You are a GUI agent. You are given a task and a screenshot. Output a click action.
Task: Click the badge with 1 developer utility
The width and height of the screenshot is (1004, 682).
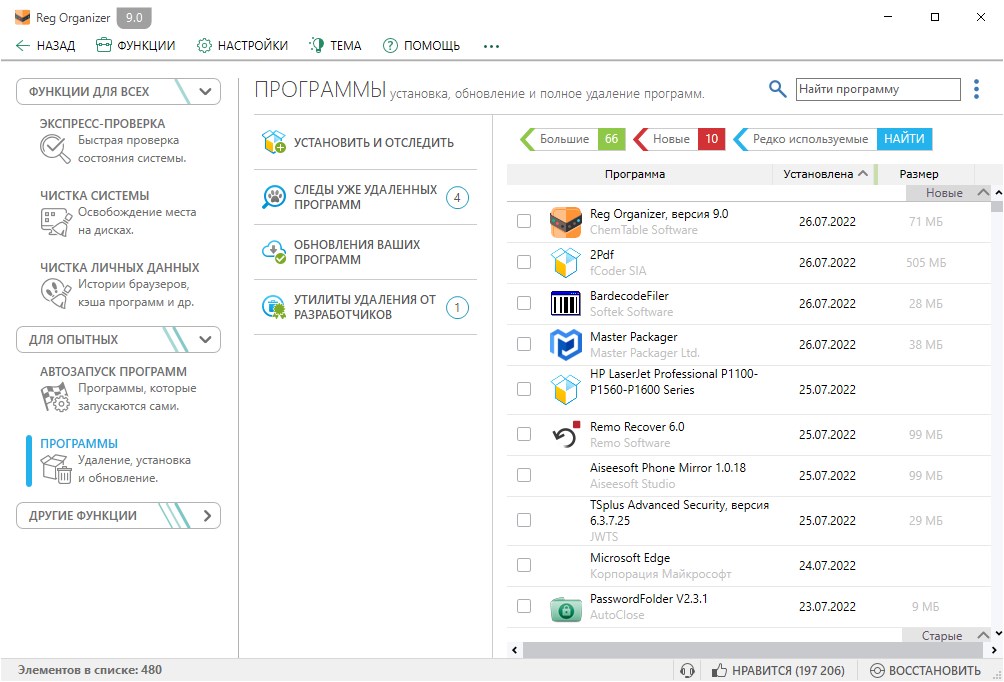[457, 307]
